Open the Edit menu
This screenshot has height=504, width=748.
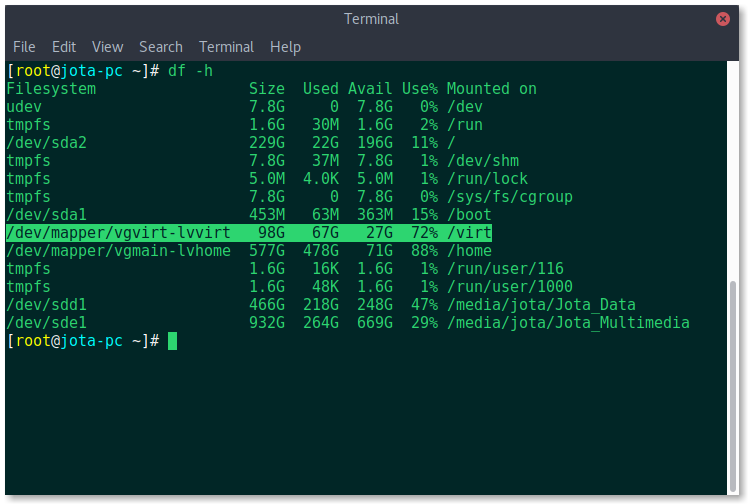[64, 47]
